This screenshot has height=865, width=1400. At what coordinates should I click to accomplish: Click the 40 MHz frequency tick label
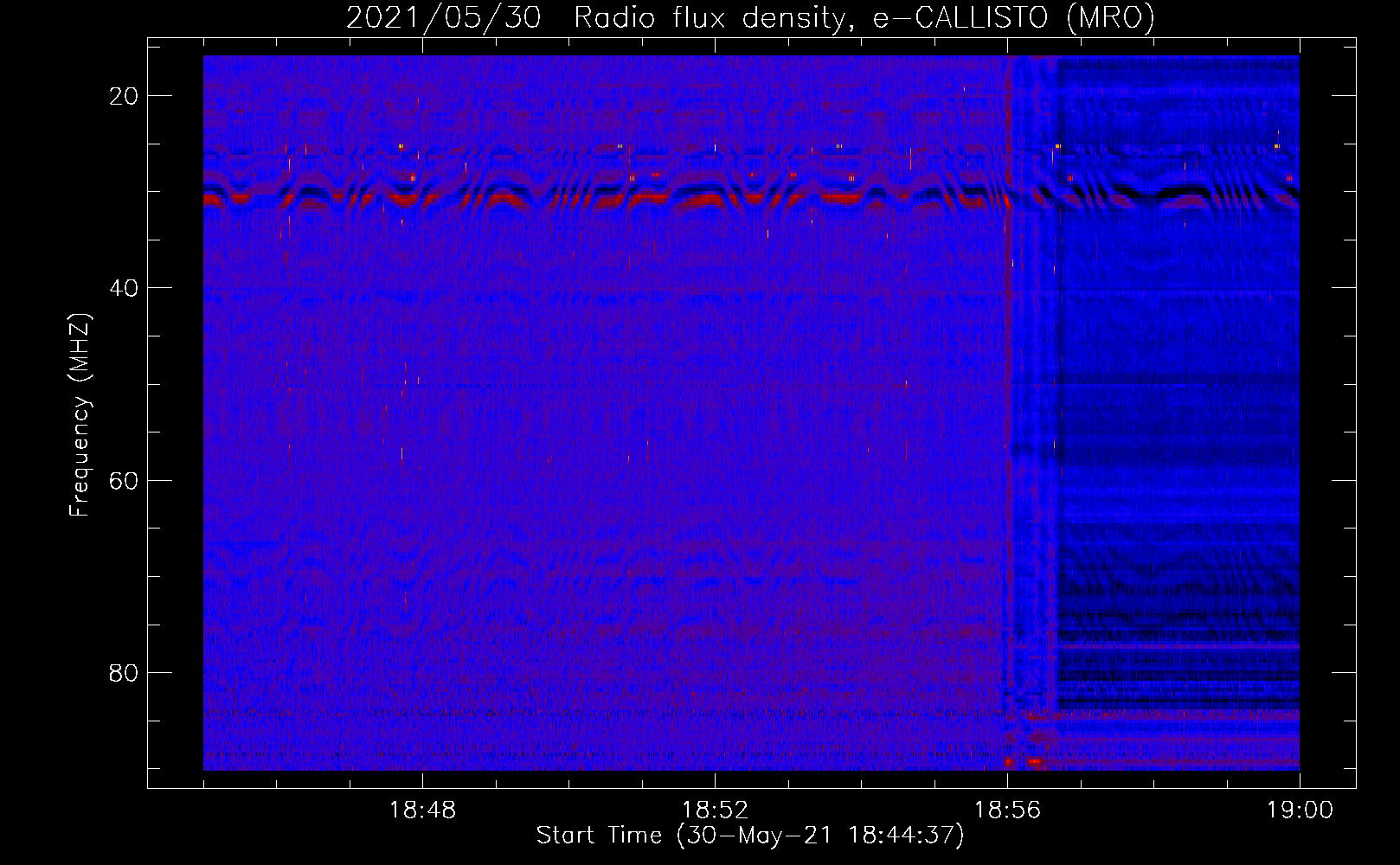[125, 288]
